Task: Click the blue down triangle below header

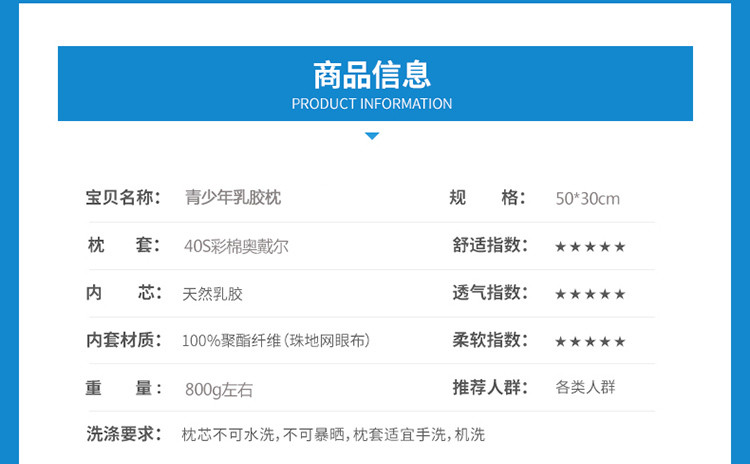Action: coord(372,135)
